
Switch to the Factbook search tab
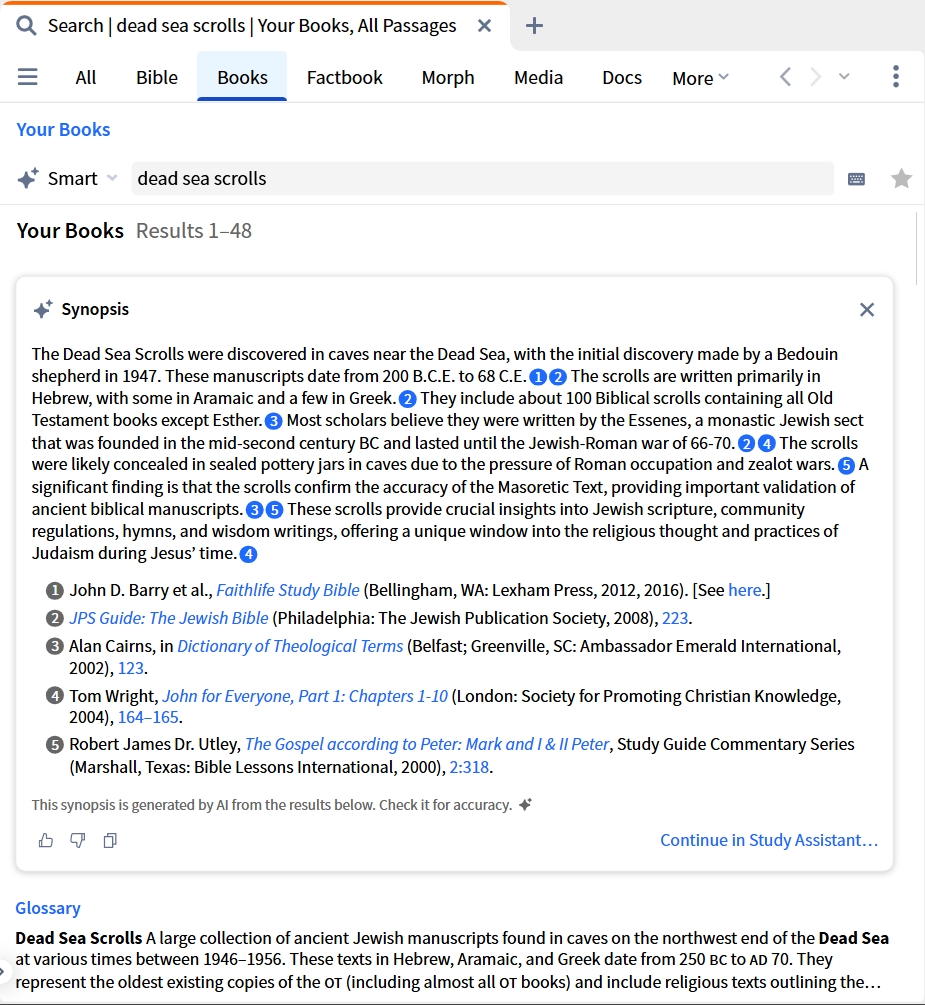[x=344, y=78]
